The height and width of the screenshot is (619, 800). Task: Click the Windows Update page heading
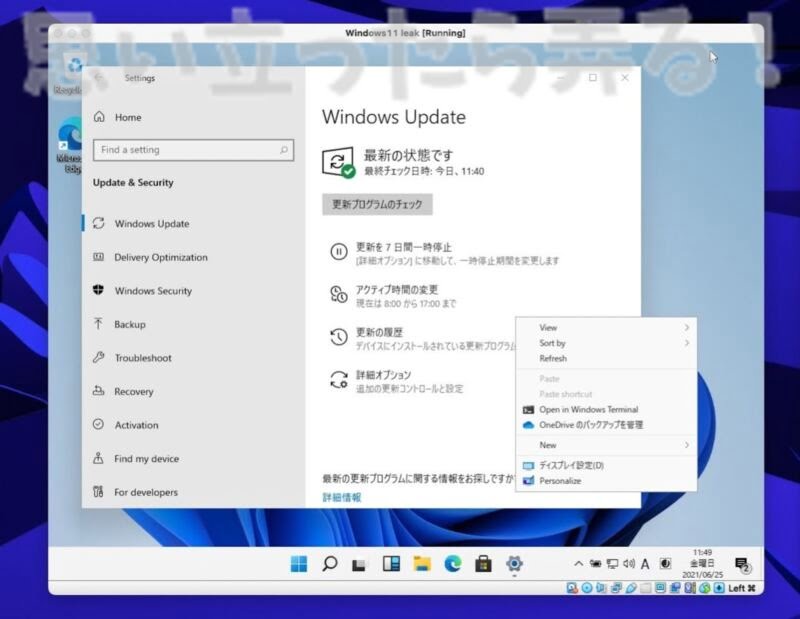click(394, 117)
